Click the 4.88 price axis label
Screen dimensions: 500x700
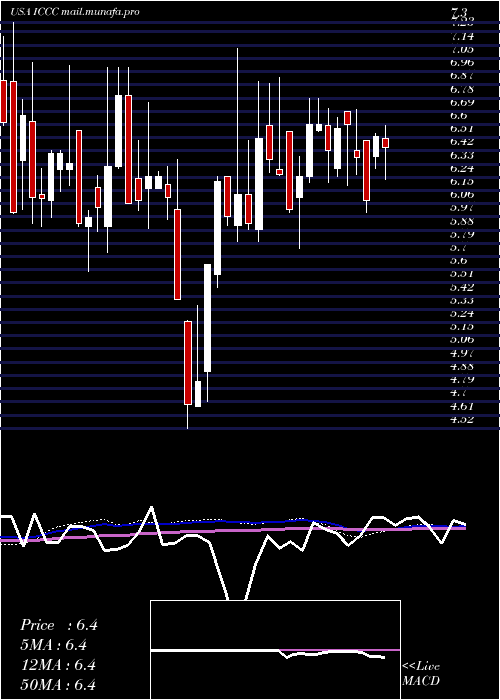click(462, 366)
